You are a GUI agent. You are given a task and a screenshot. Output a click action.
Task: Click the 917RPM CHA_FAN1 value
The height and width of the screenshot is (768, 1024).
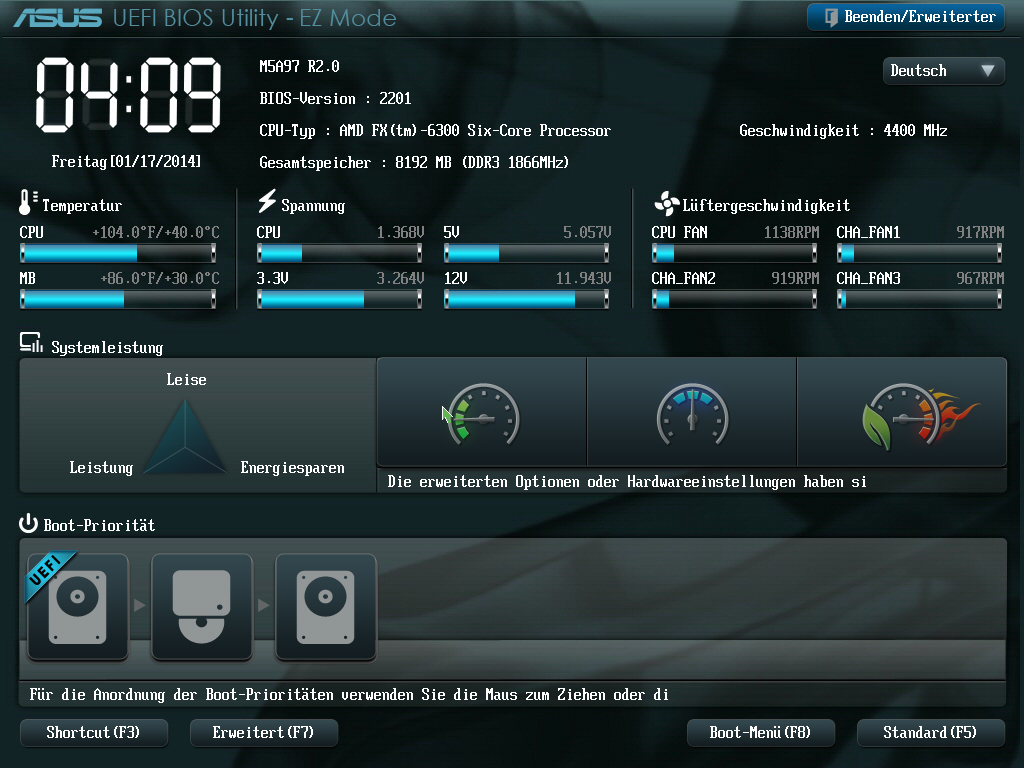click(x=980, y=232)
